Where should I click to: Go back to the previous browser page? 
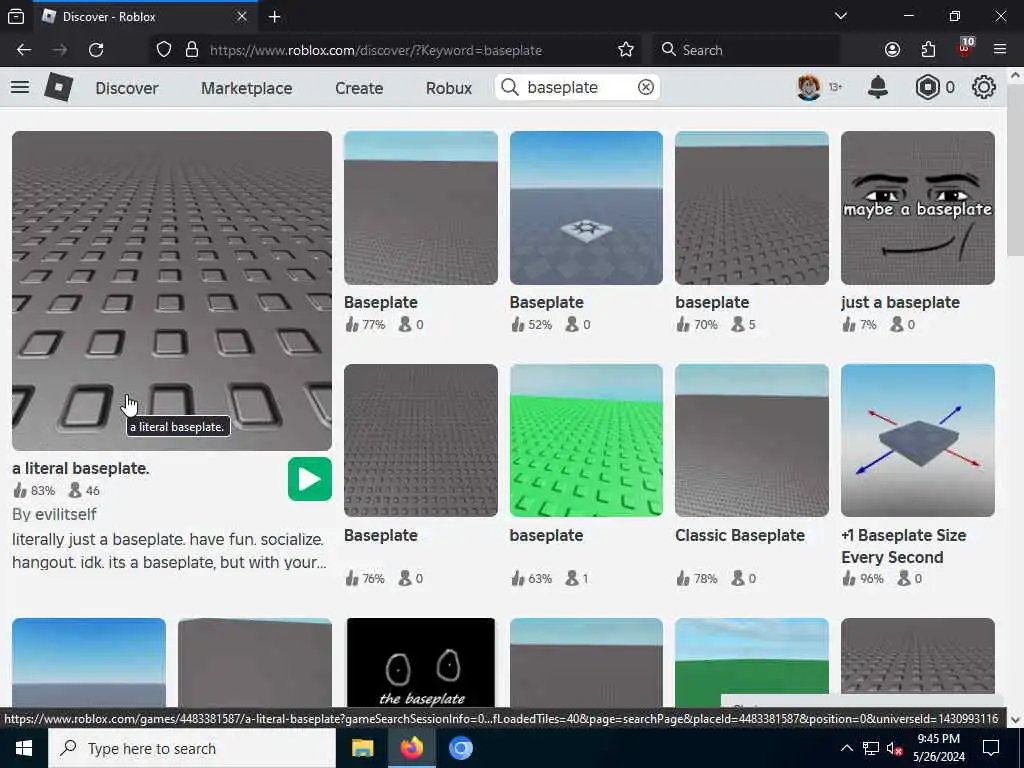pos(24,50)
